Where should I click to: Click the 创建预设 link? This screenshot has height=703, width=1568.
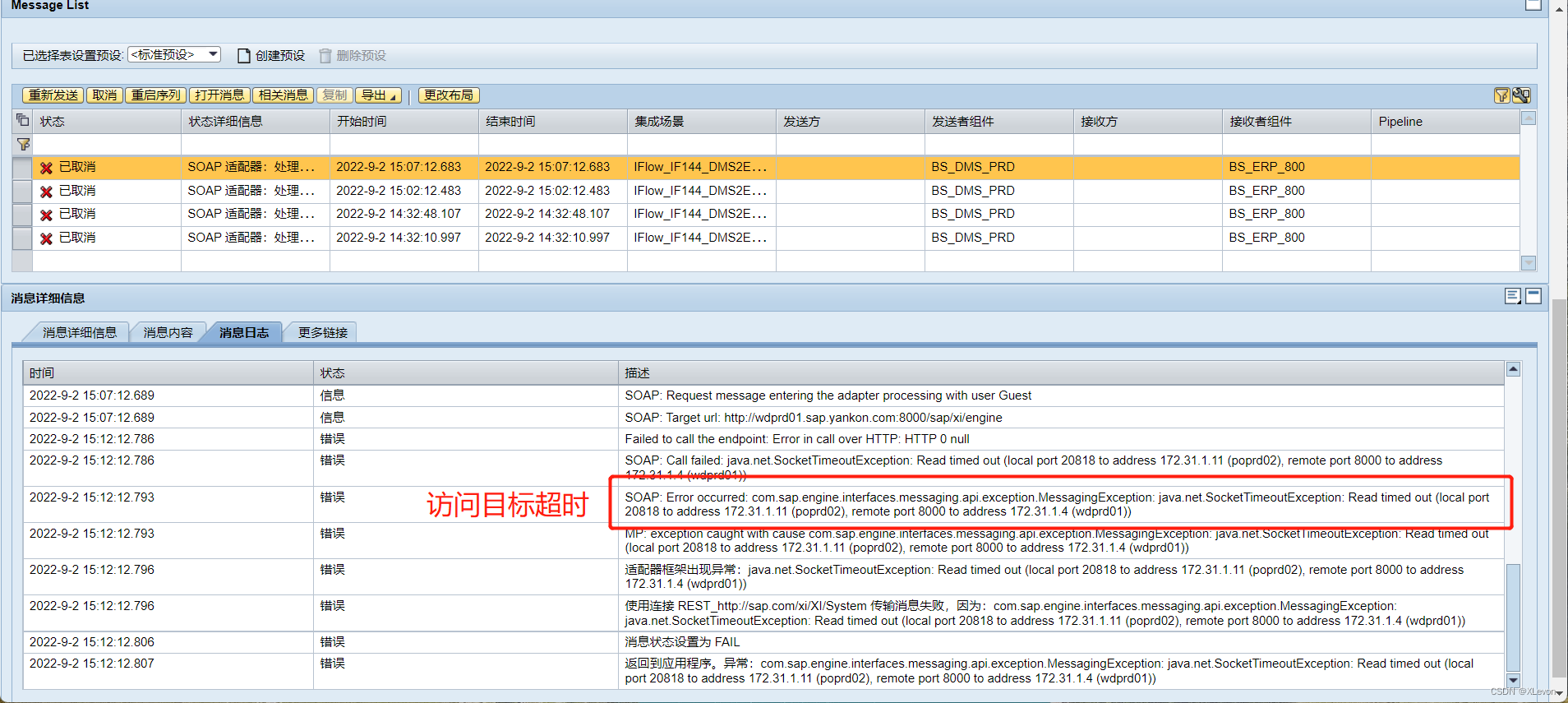point(280,56)
